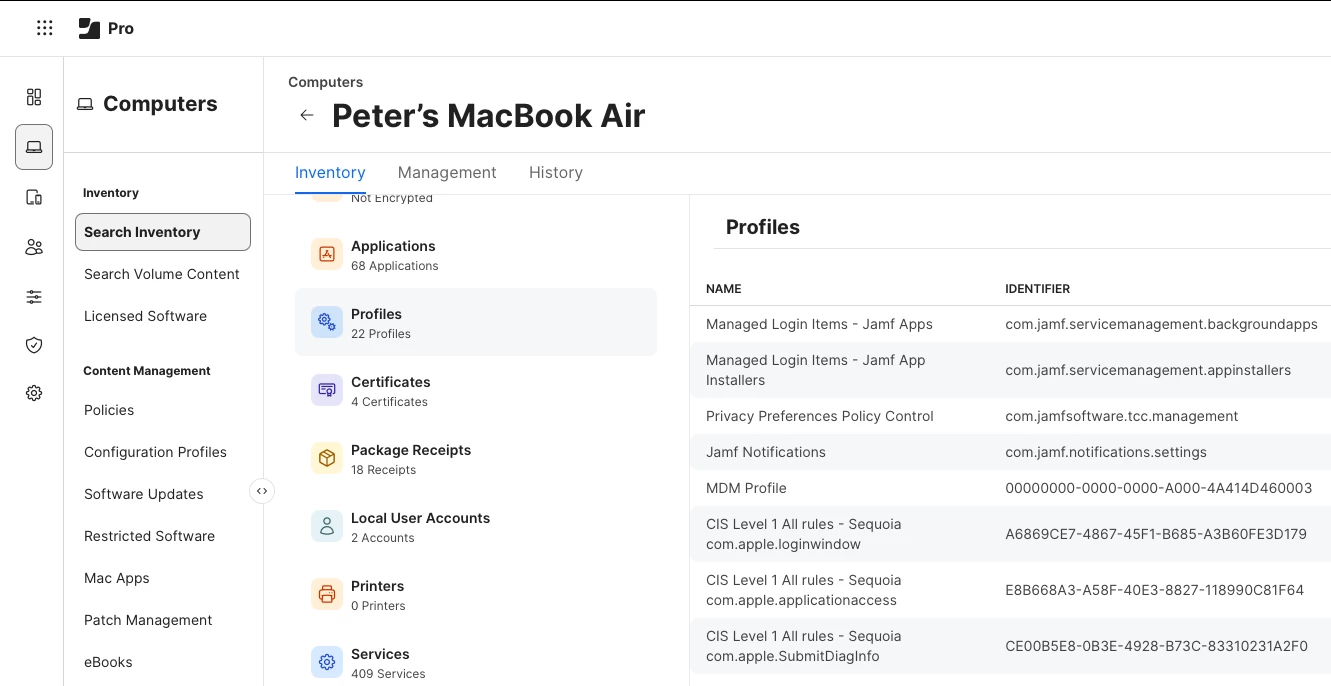This screenshot has height=686, width=1331.
Task: Click identifier com.jamf.notifications.settings
Action: [x=1106, y=452]
